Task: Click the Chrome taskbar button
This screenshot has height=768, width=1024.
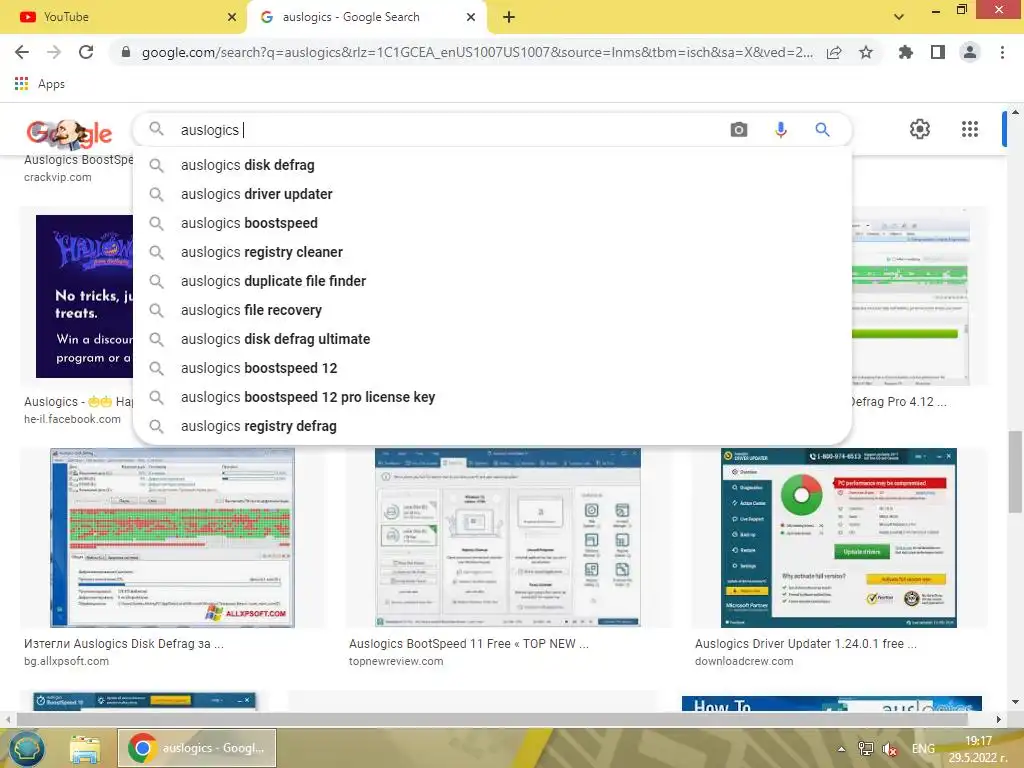Action: (197, 748)
